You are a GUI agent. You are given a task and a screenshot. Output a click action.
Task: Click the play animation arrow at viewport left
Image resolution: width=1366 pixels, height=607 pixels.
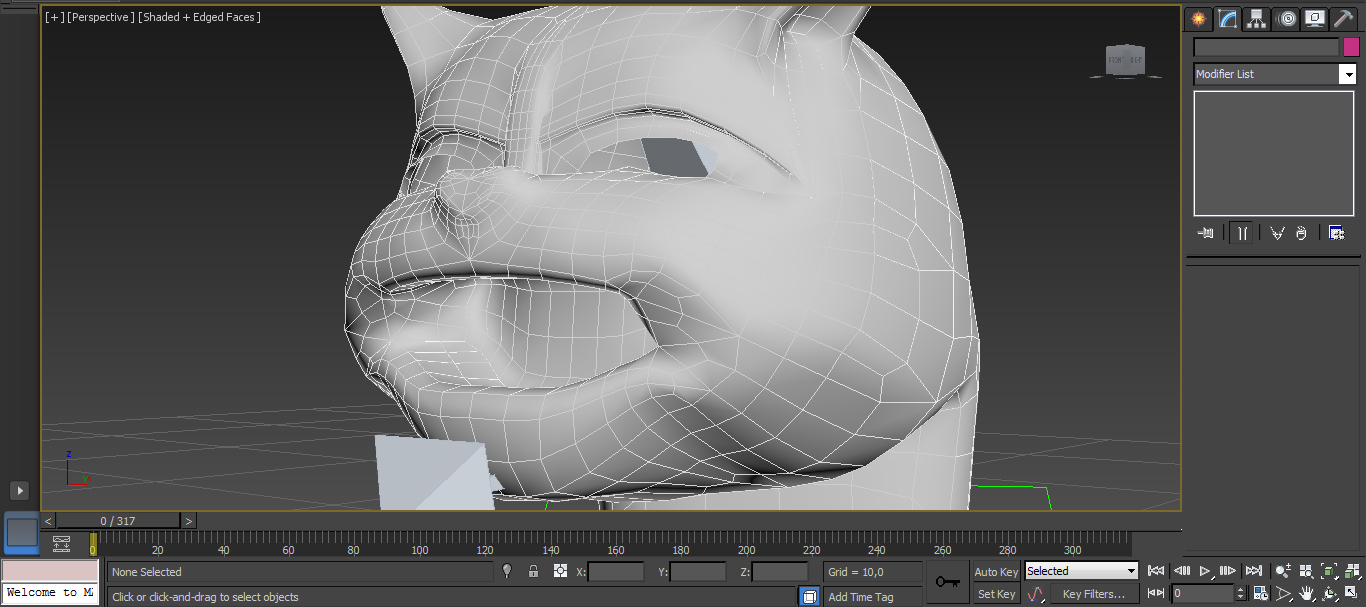pyautogui.click(x=20, y=490)
